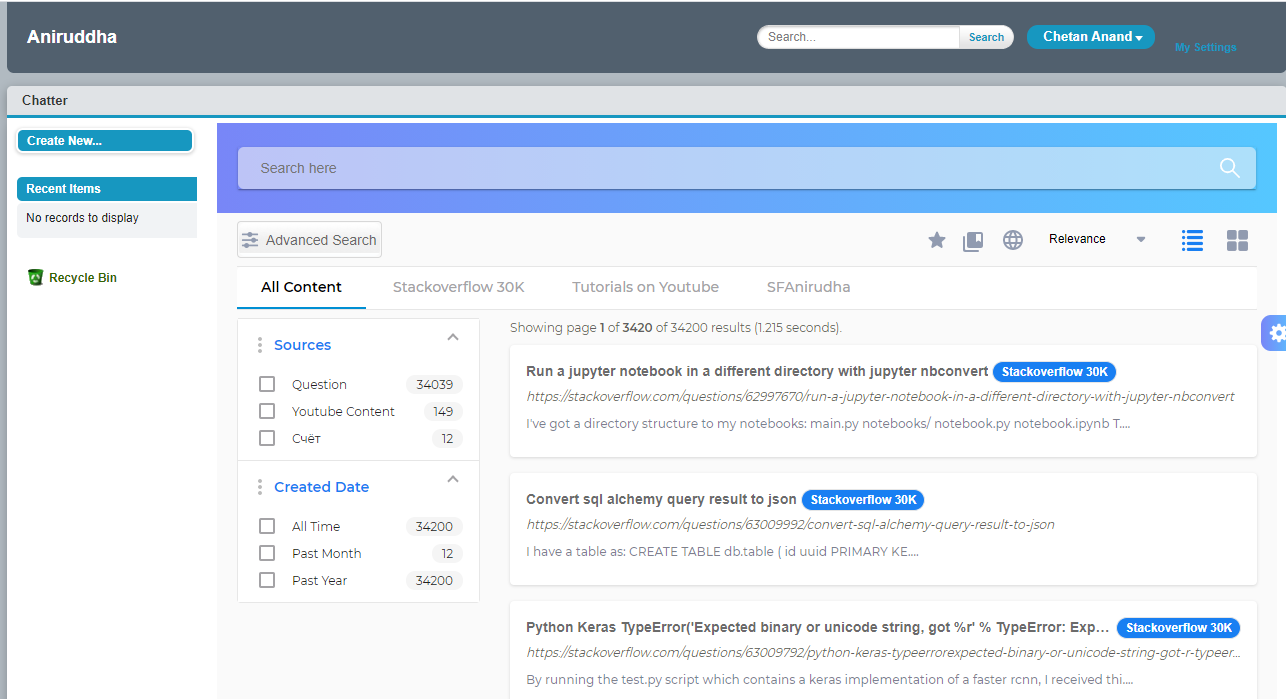Collapse the Sources filter section

453,337
